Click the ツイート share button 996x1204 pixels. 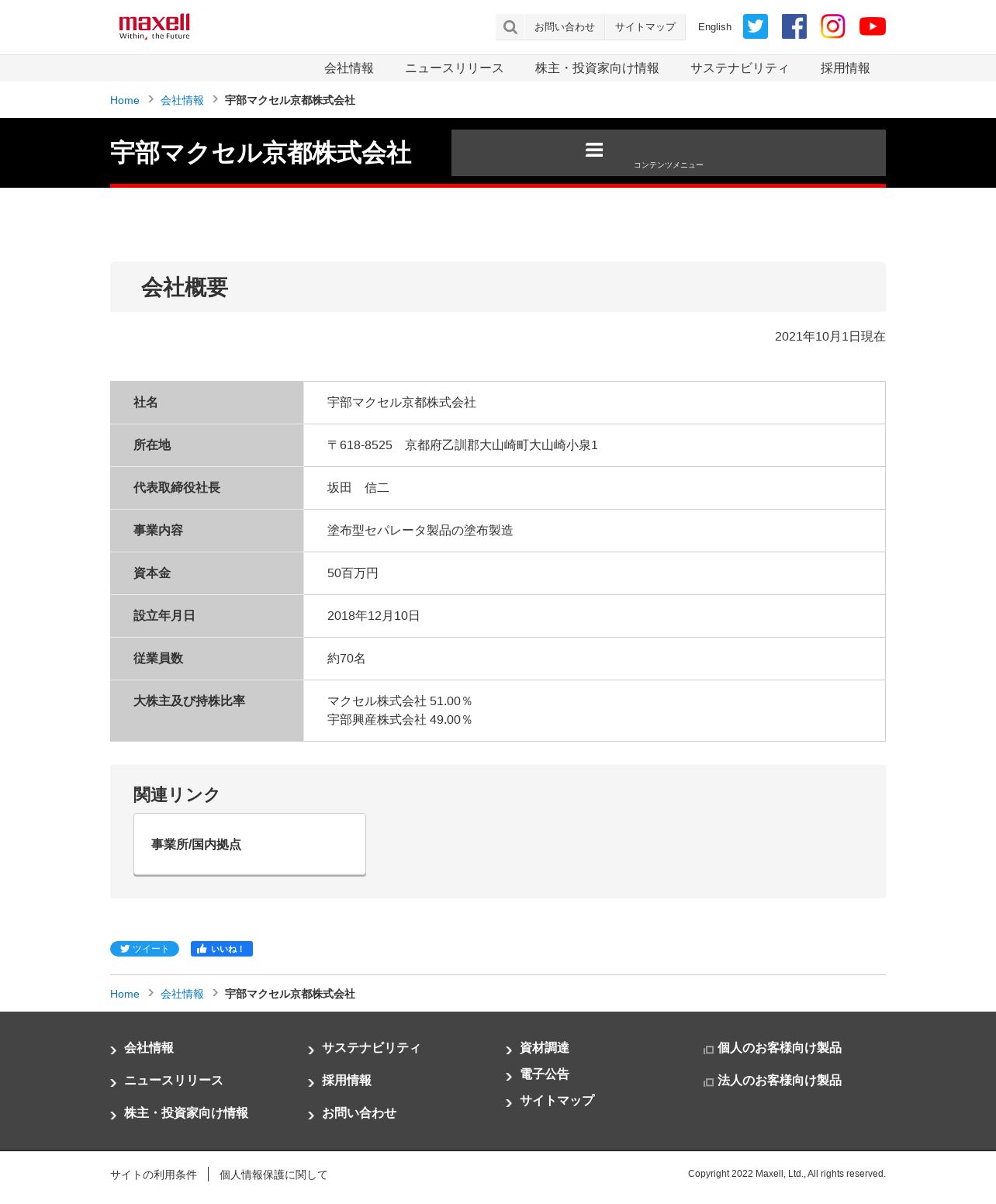(144, 949)
